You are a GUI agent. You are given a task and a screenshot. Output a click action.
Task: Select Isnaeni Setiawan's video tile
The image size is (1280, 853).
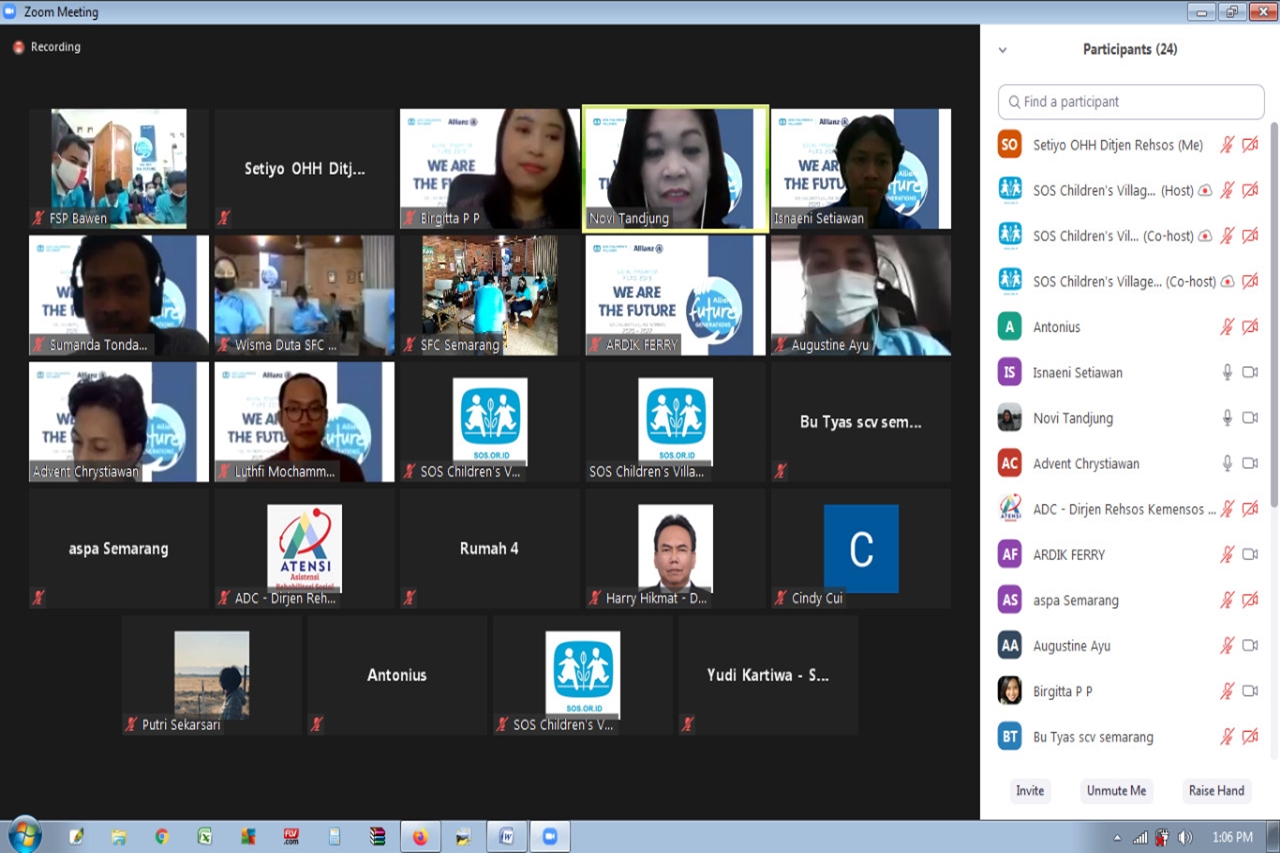(860, 169)
